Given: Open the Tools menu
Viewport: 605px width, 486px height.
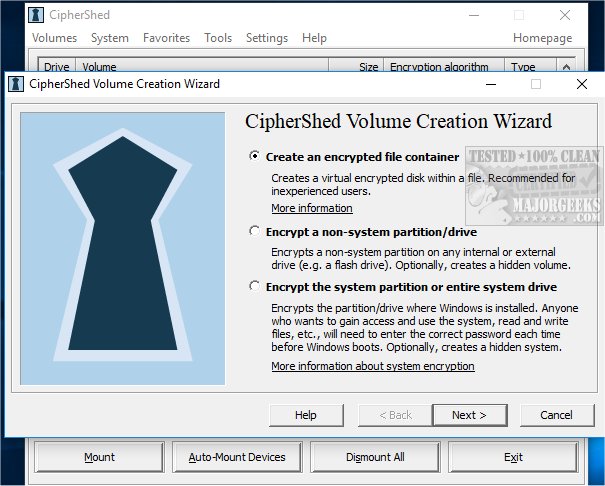Looking at the screenshot, I should 218,38.
